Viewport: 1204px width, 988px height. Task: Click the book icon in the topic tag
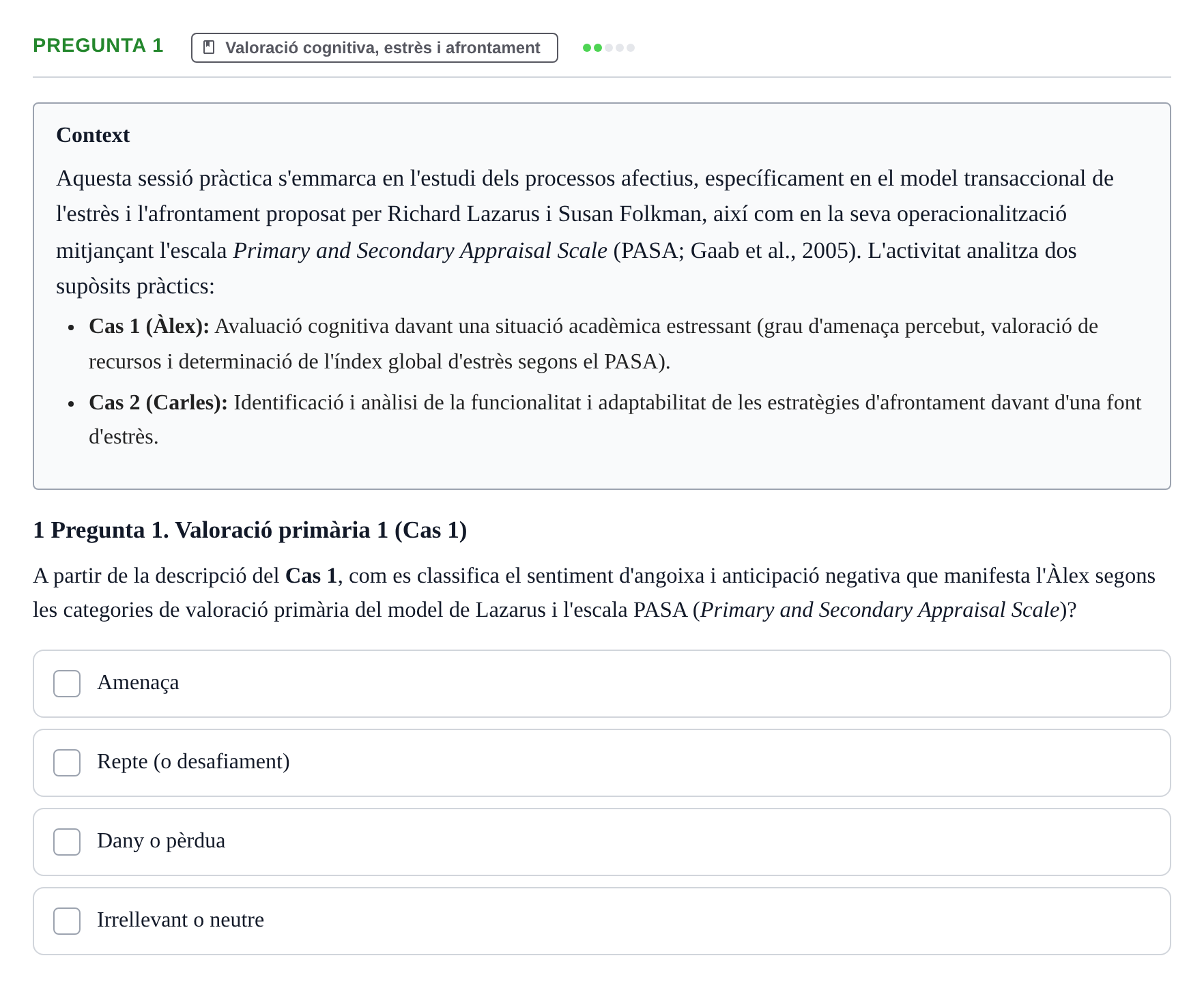click(210, 48)
